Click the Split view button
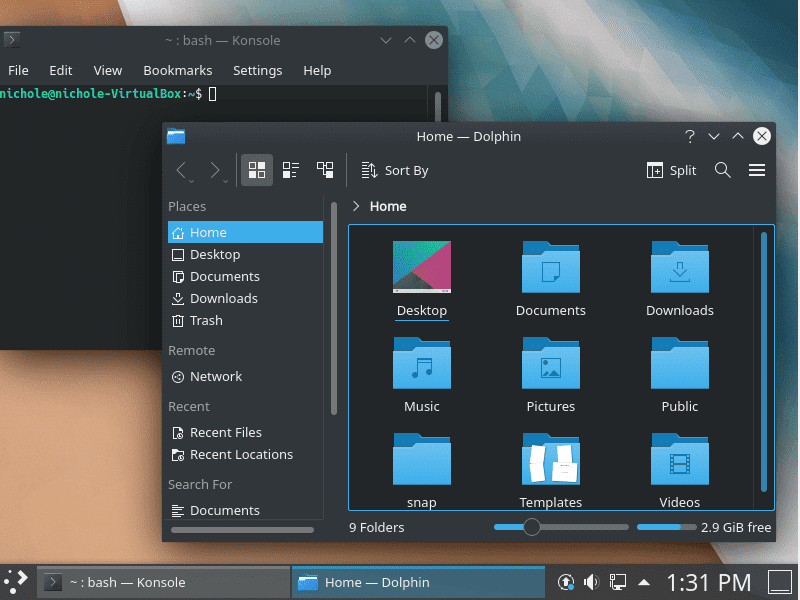The image size is (800, 600). 672,170
